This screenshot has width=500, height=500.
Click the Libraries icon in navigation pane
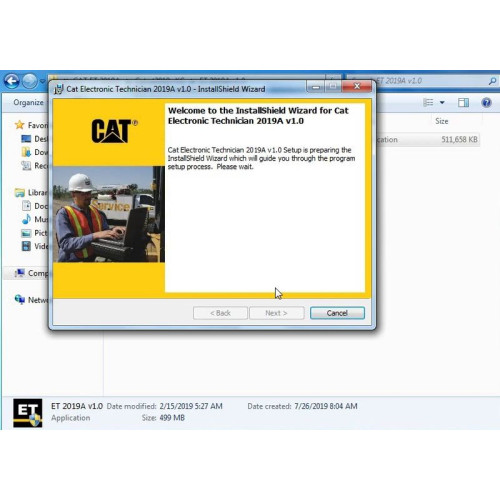click(20, 192)
